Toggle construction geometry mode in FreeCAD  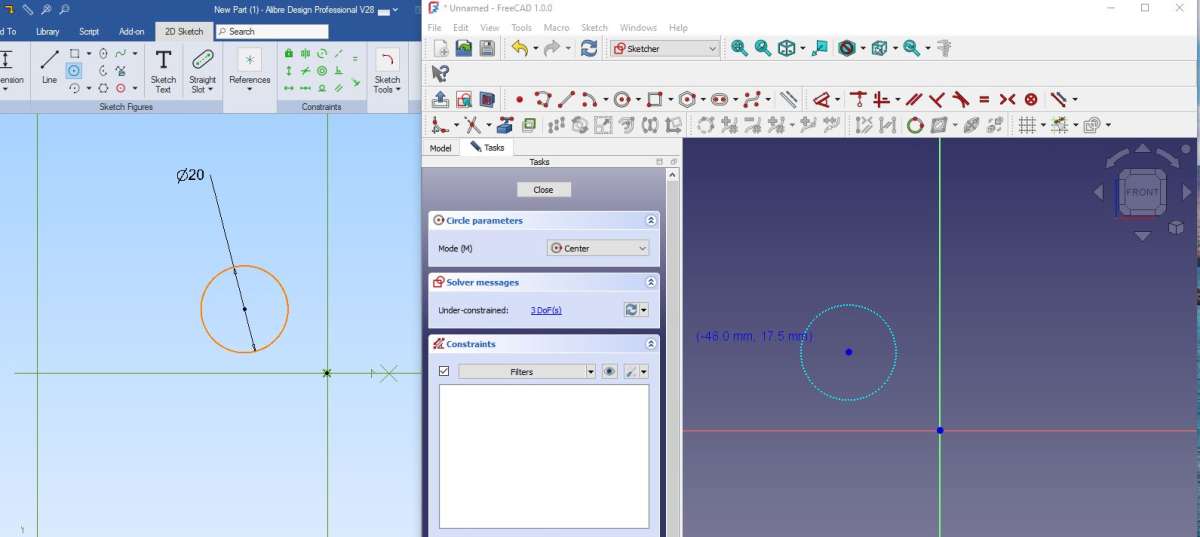coord(788,99)
